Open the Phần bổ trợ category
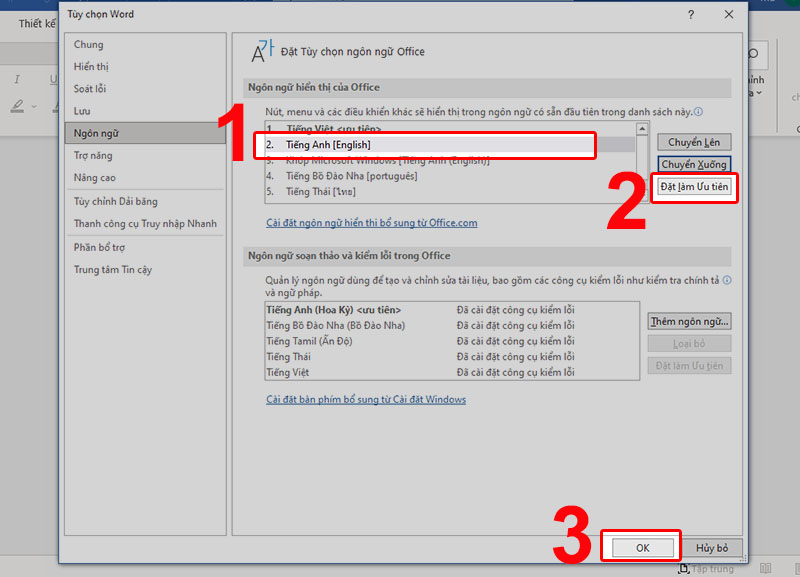800x577 pixels. coord(145,247)
